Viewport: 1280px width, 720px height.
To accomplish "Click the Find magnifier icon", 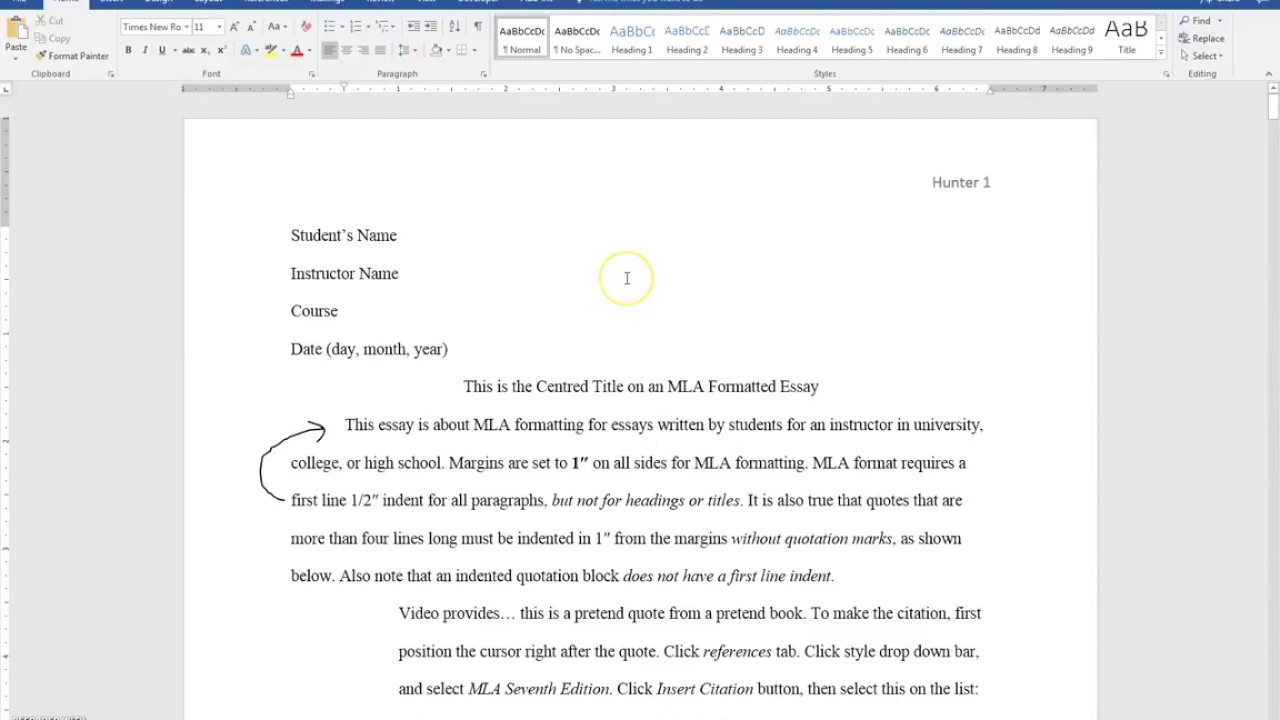I will point(1185,21).
